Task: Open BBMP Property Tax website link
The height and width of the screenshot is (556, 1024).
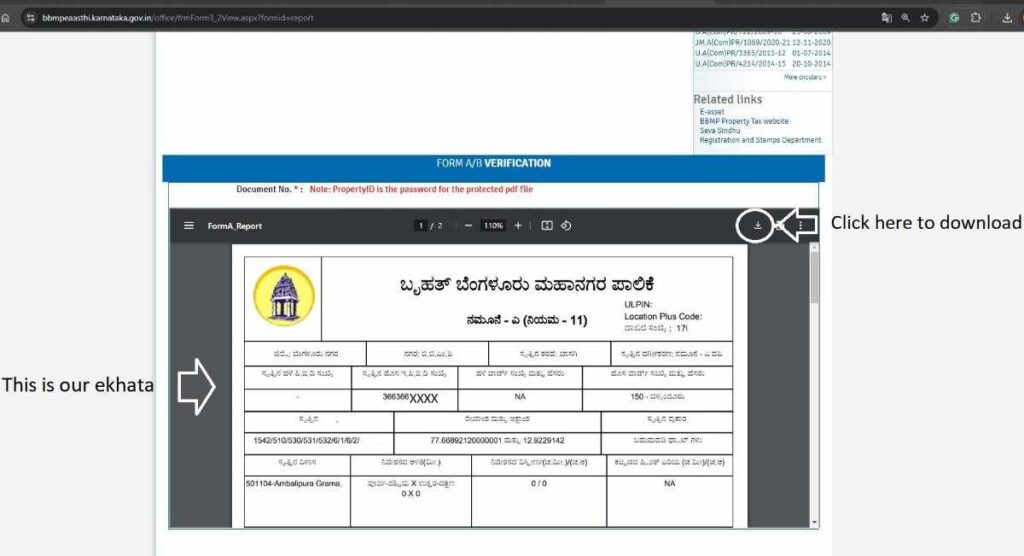Action: 743,121
